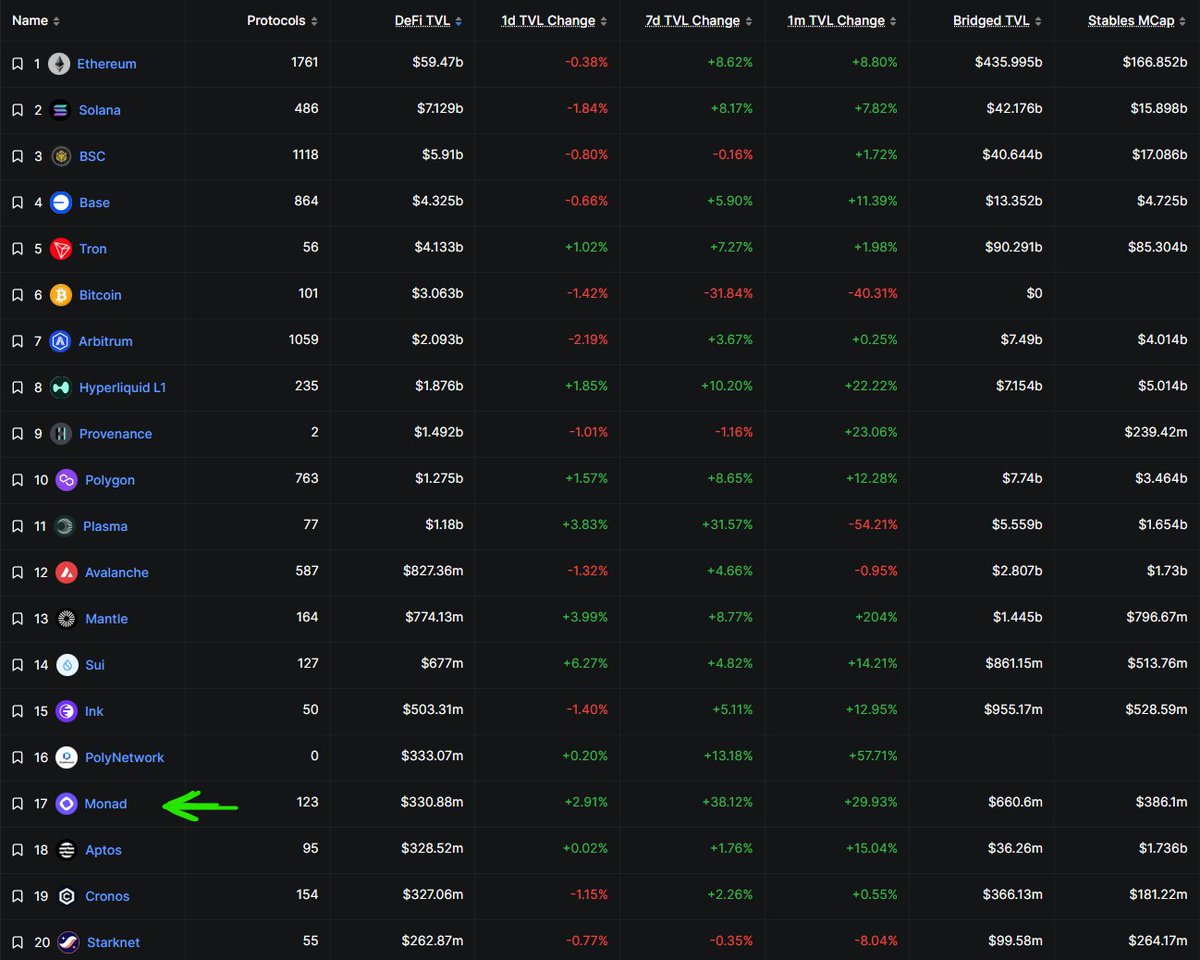Click the Ethereum chain logo icon
Image resolution: width=1200 pixels, height=960 pixels.
pyautogui.click(x=59, y=64)
